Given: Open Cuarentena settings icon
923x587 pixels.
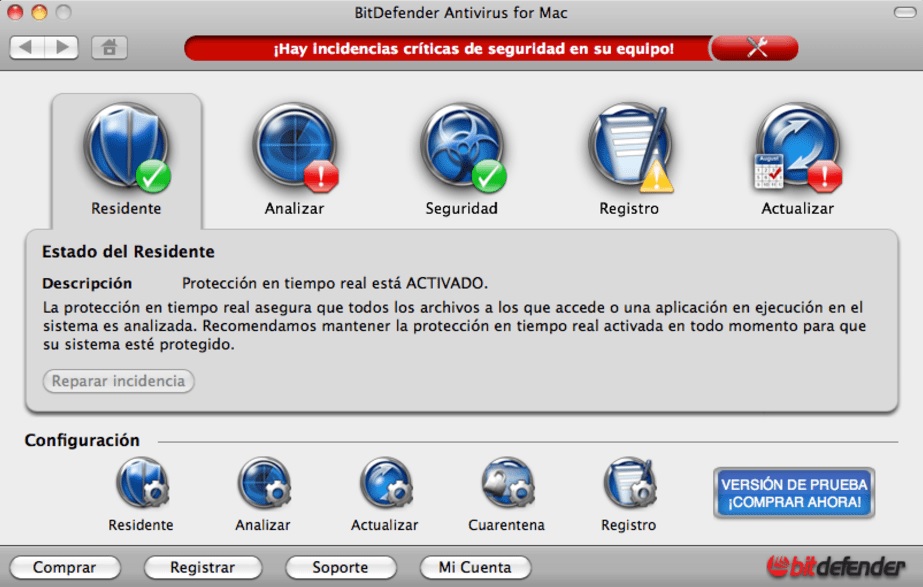Looking at the screenshot, I should pyautogui.click(x=507, y=495).
